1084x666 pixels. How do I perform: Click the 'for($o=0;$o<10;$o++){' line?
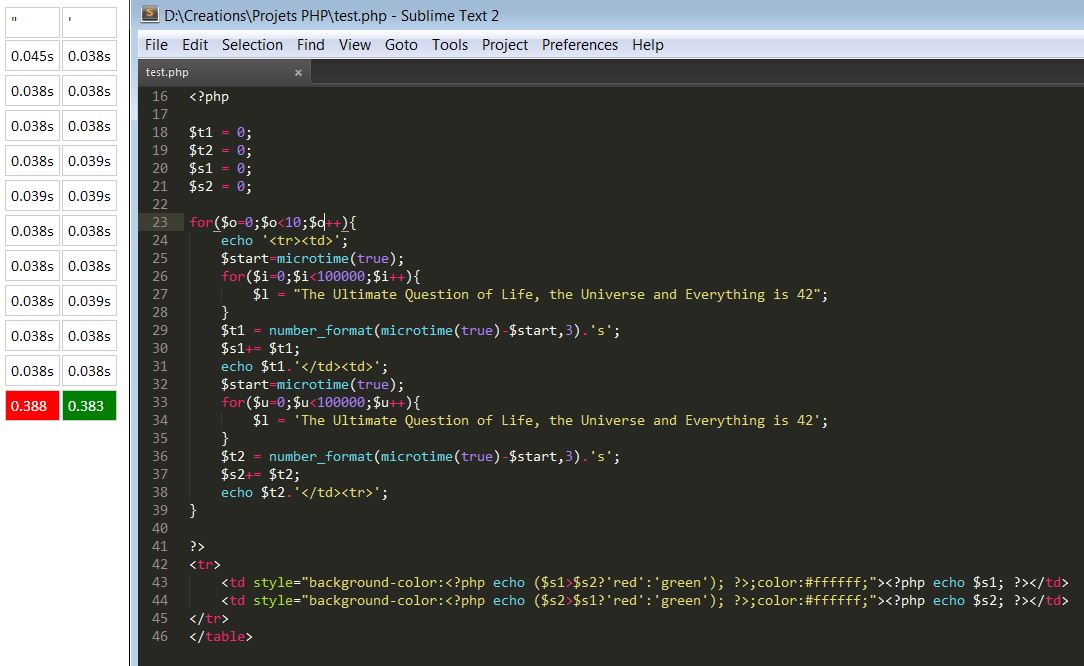[x=273, y=222]
